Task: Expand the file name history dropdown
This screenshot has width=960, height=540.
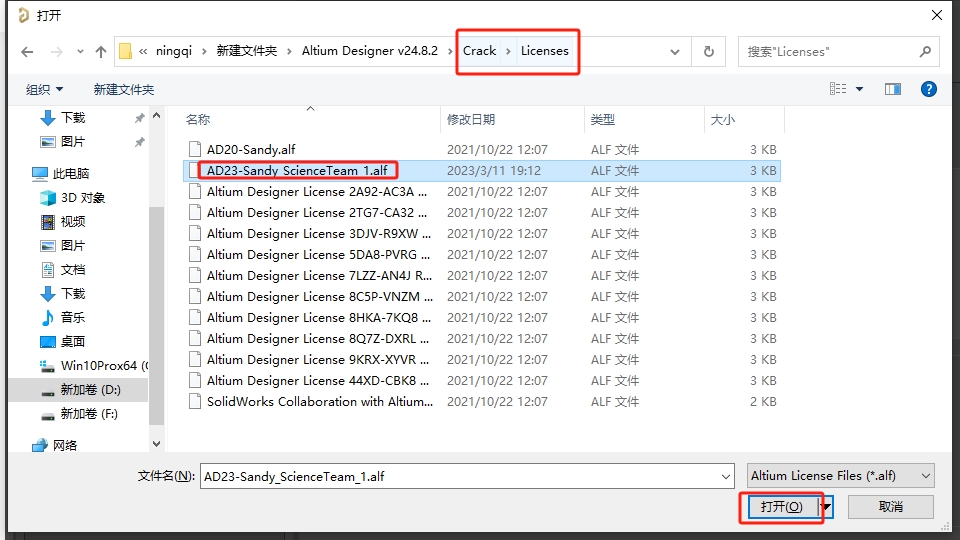Action: tap(726, 476)
